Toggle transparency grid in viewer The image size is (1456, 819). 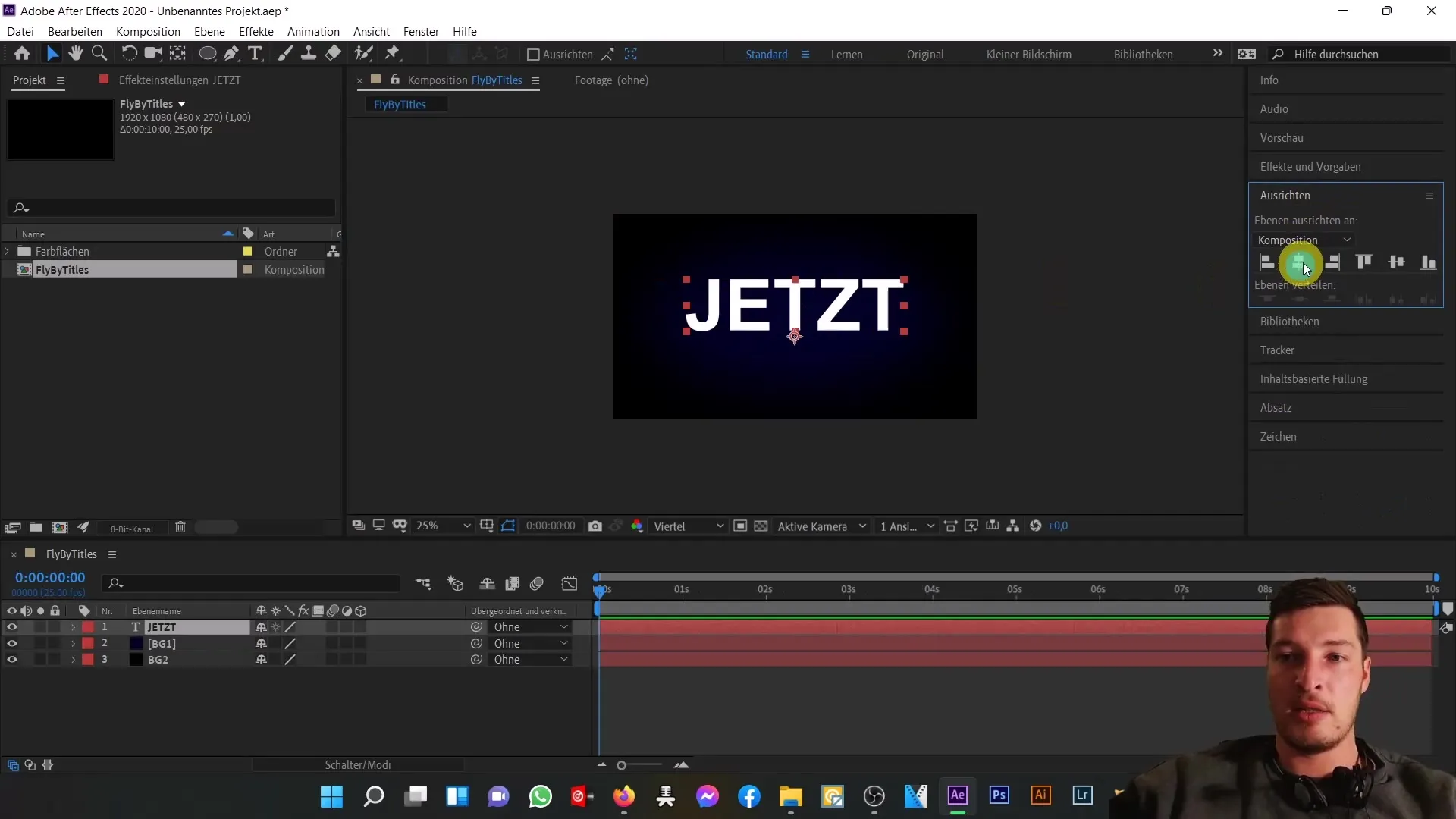[x=761, y=526]
